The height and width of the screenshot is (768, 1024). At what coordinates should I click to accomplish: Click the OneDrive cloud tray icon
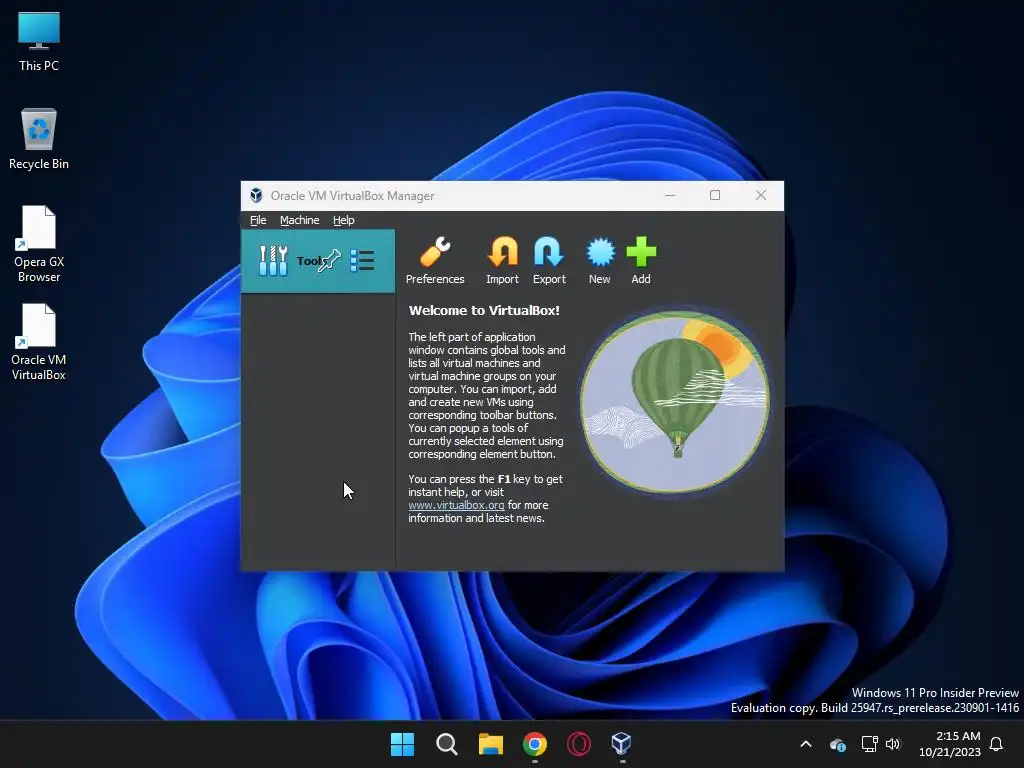[x=838, y=744]
